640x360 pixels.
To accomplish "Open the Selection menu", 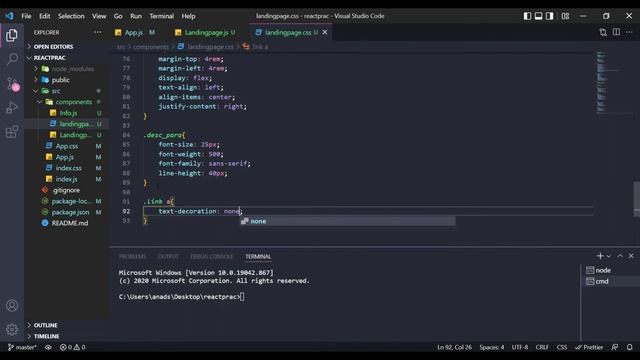I will [71, 16].
